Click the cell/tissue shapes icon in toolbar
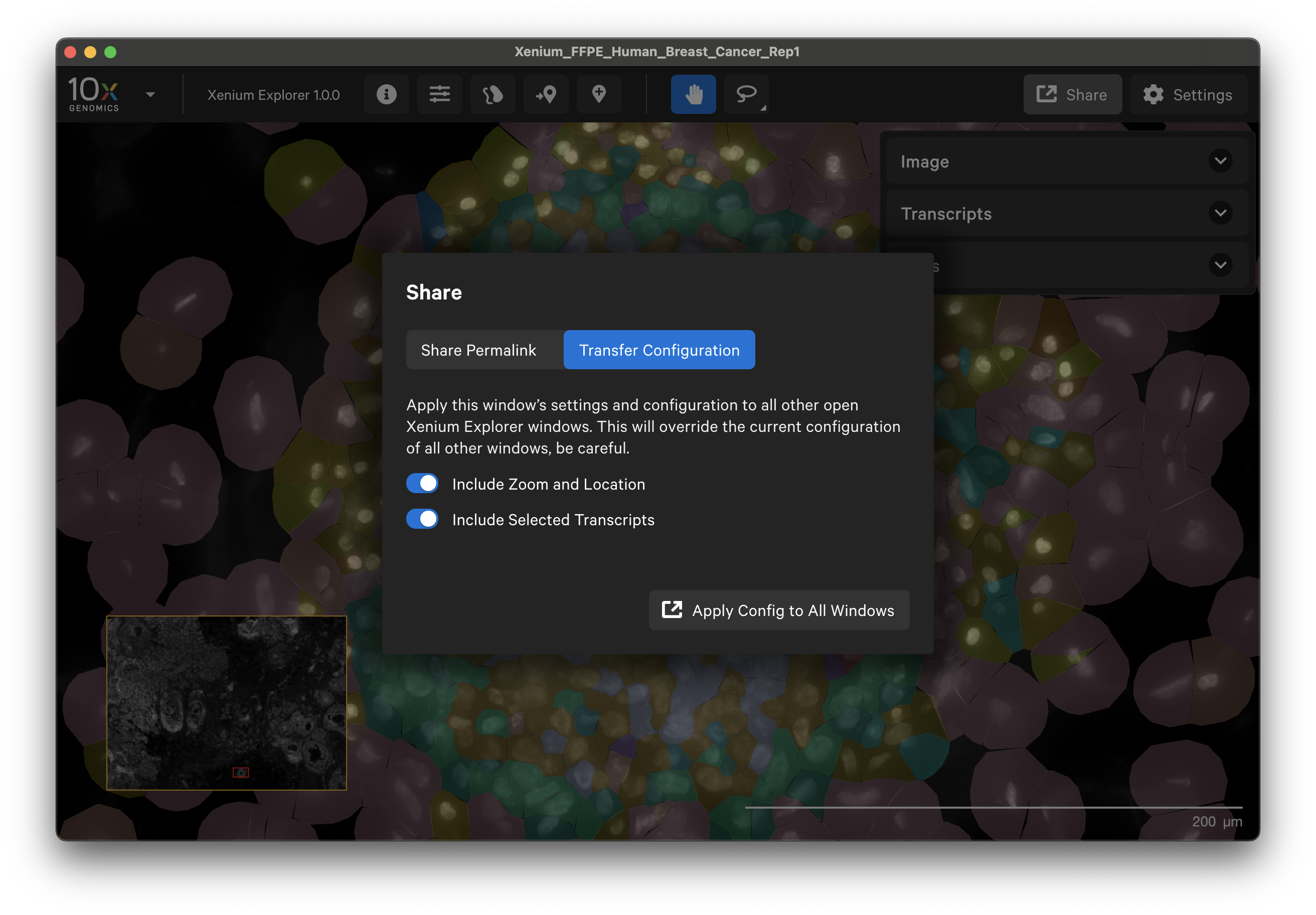Image resolution: width=1316 pixels, height=915 pixels. 492,95
